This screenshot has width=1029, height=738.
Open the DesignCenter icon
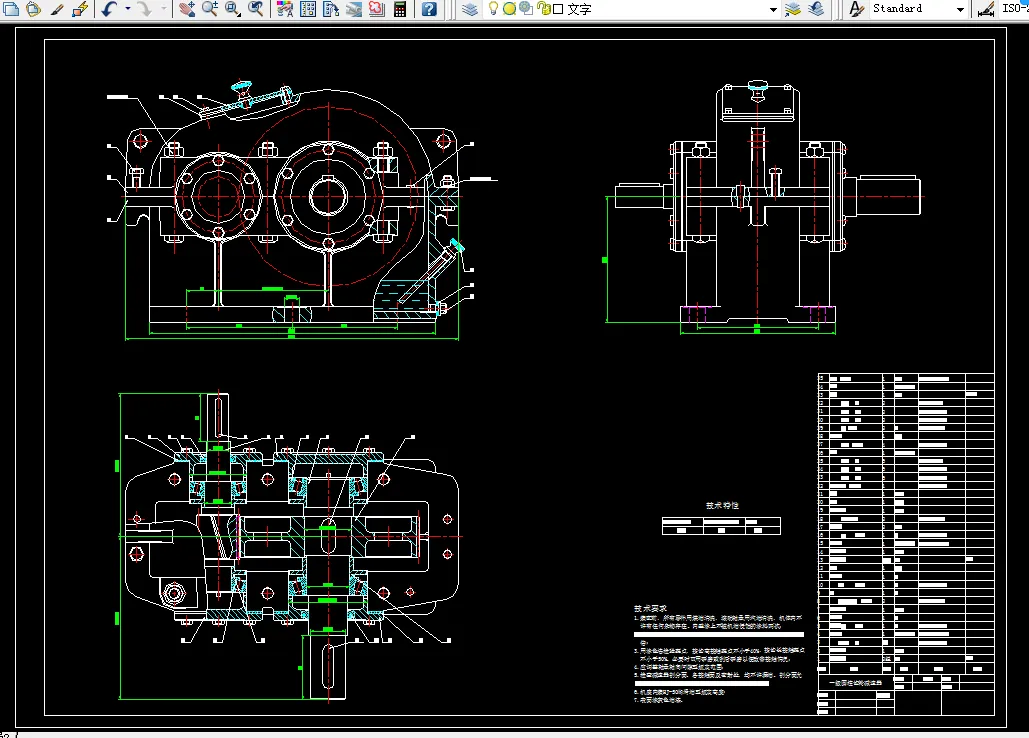point(307,9)
